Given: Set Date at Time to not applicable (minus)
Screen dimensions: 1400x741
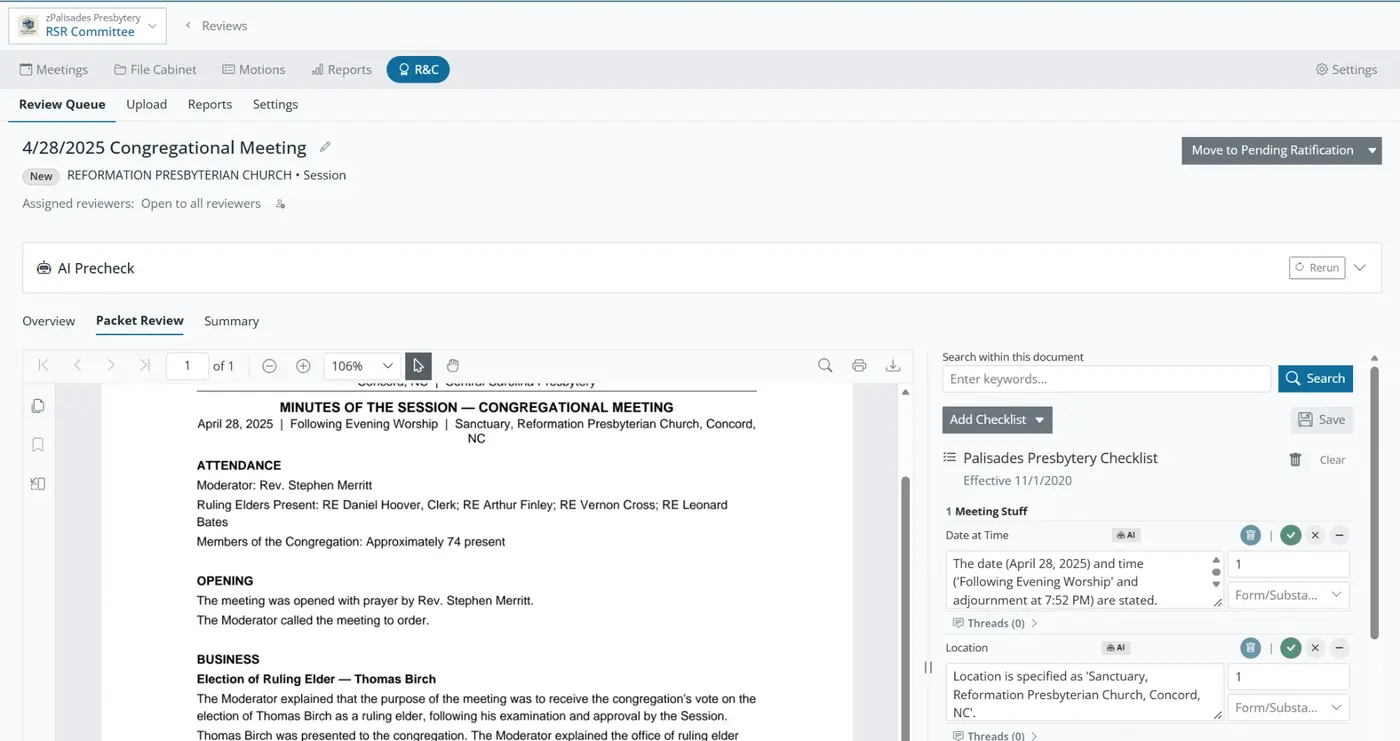Looking at the screenshot, I should [1339, 535].
